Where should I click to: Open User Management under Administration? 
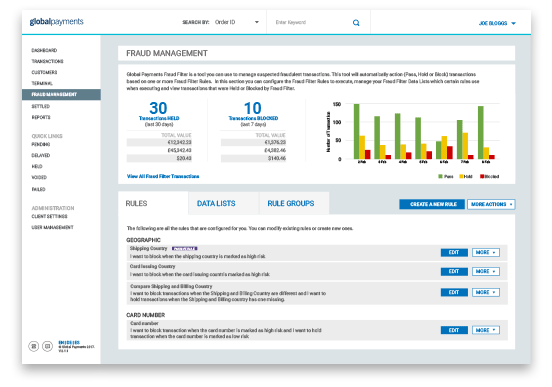[52, 227]
